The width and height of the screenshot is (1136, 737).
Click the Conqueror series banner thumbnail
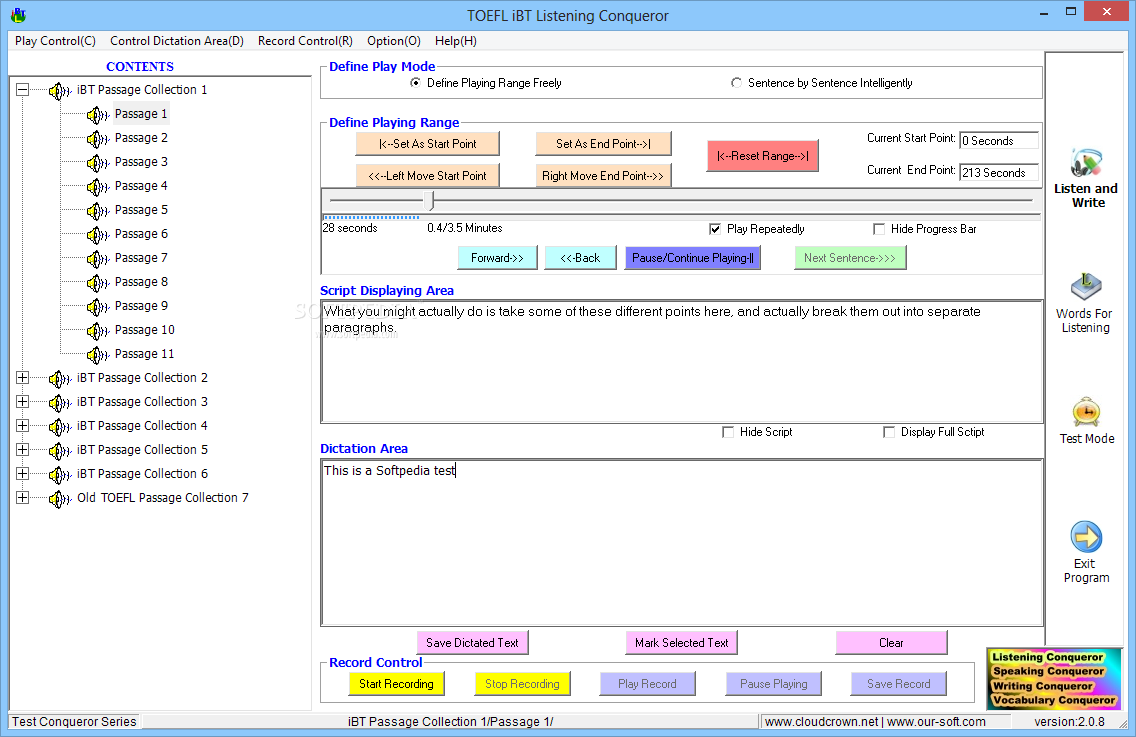(1053, 678)
